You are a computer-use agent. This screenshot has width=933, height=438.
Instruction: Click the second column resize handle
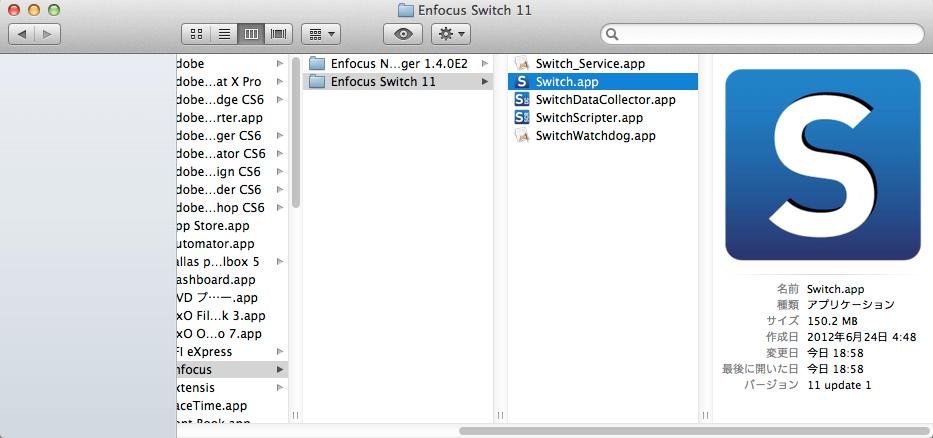click(x=500, y=415)
